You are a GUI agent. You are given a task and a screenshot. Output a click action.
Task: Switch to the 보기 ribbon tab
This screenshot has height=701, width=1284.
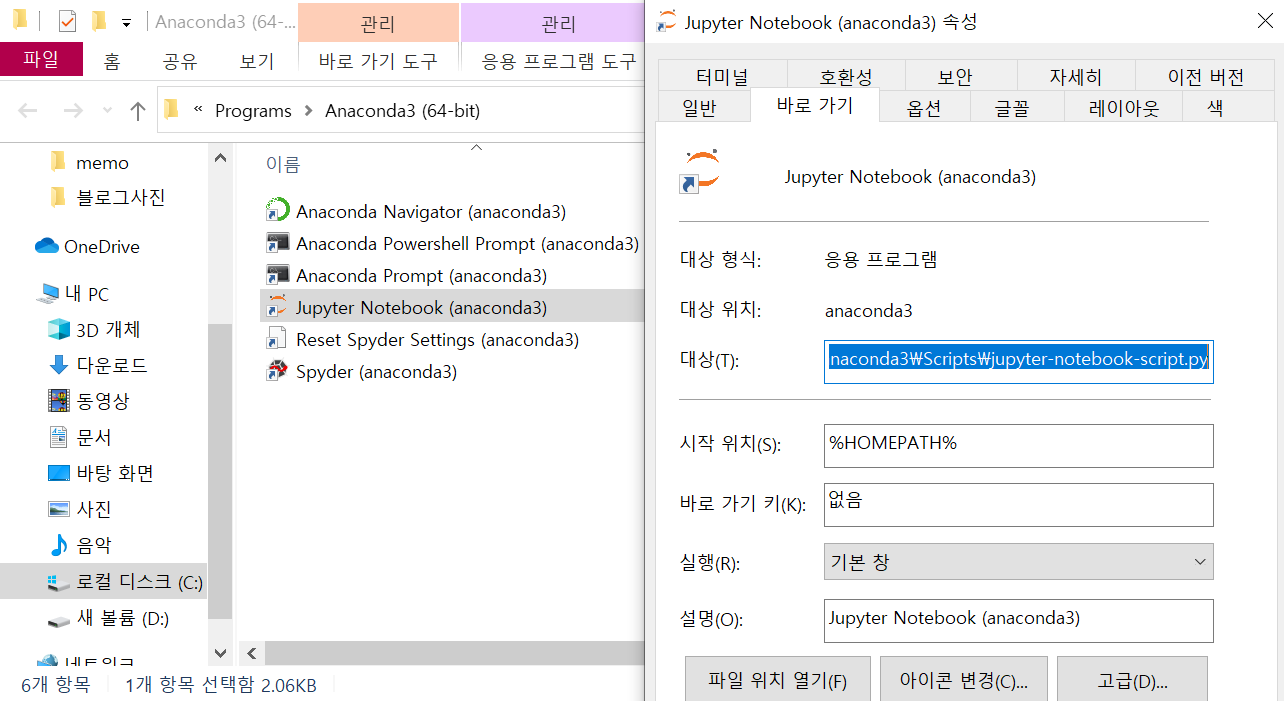coord(257,61)
